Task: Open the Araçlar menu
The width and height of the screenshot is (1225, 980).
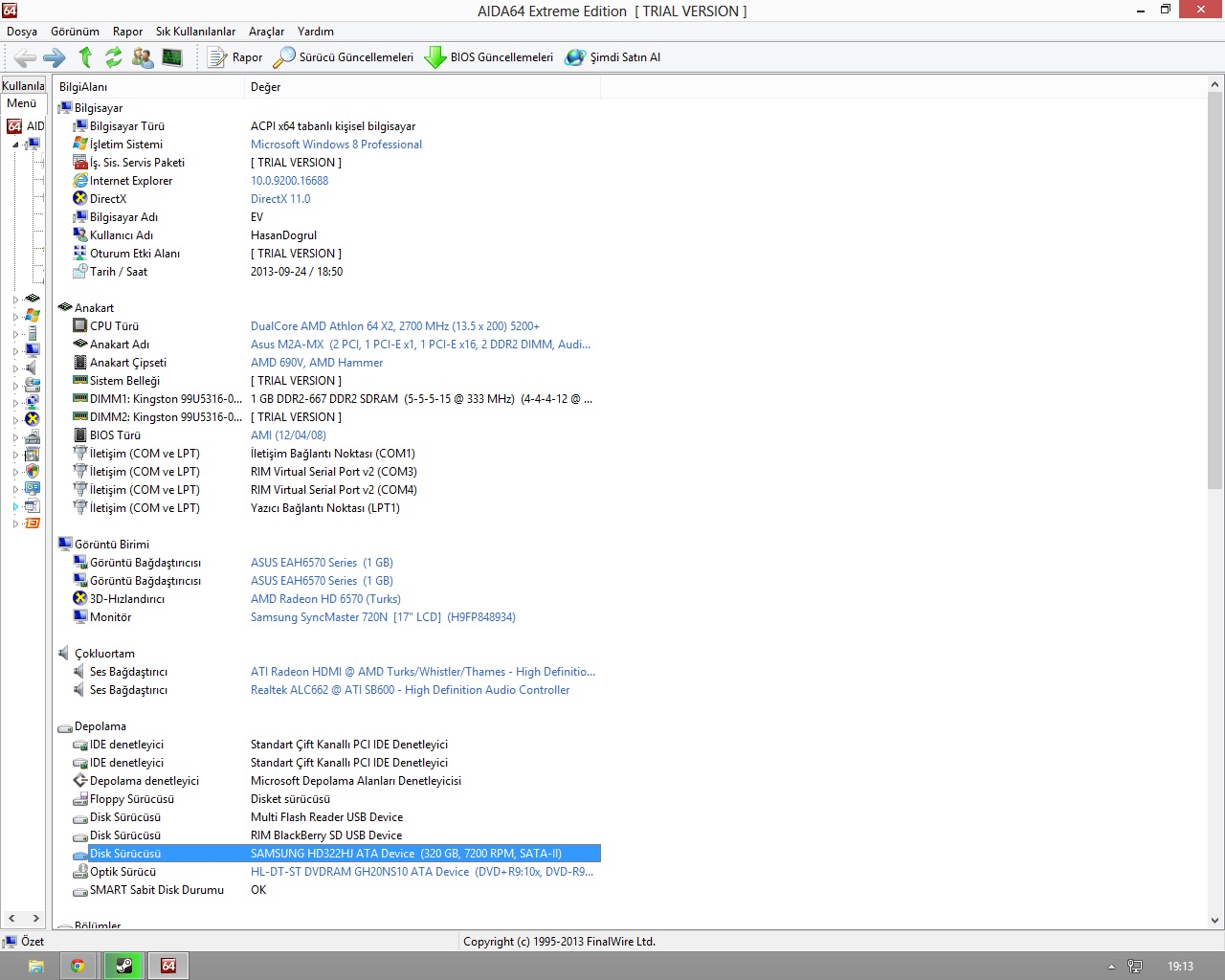Action: tap(266, 32)
